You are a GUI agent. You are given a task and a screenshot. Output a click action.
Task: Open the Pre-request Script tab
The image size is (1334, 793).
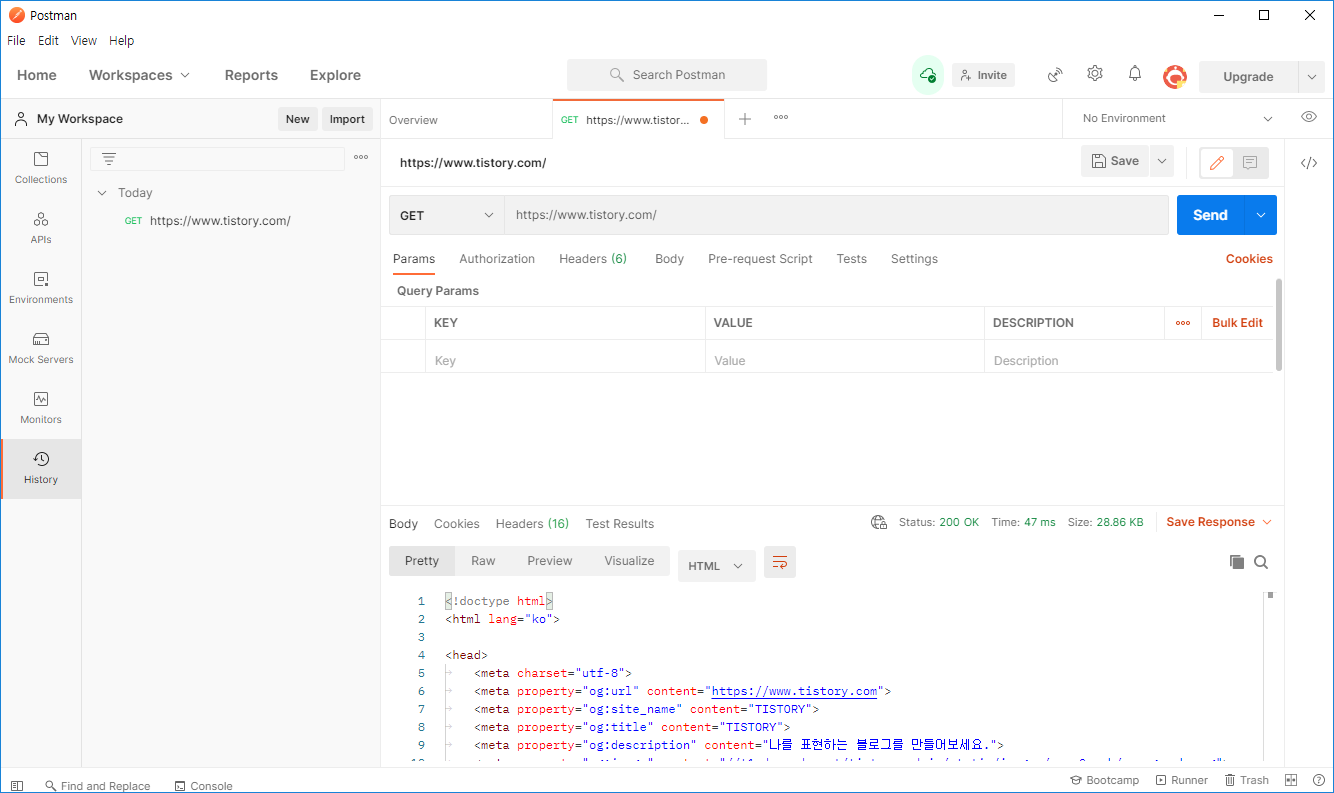pos(760,258)
